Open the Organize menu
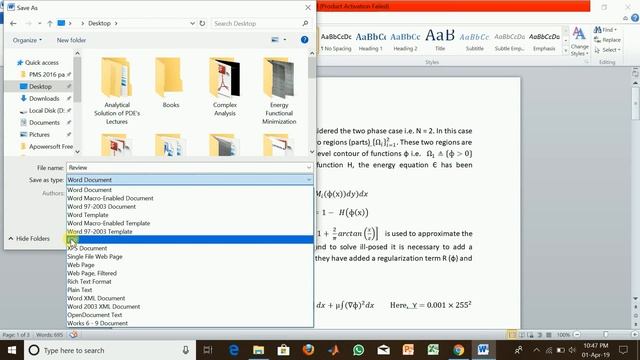 click(27, 40)
